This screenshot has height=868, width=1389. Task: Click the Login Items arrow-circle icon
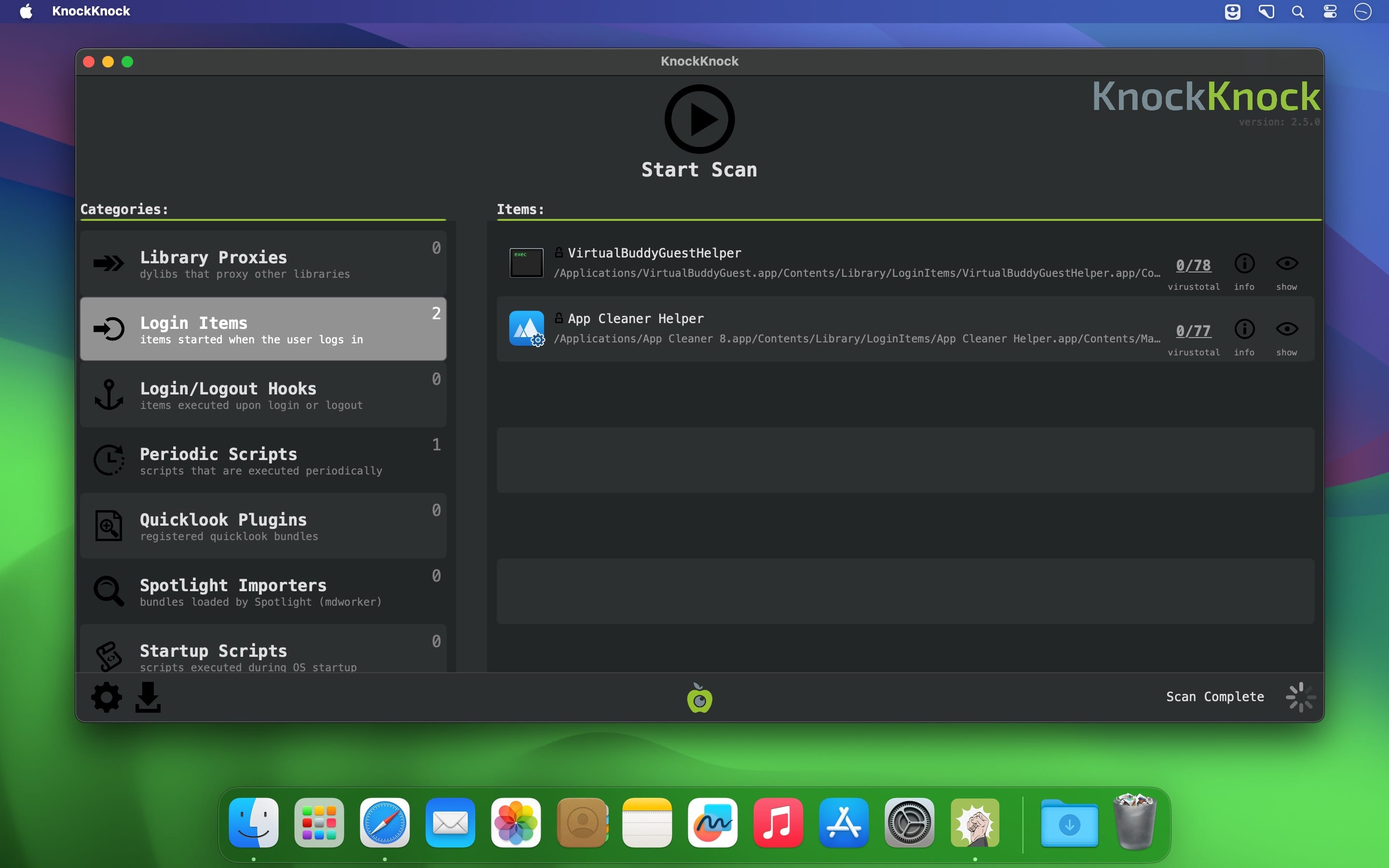point(109,329)
